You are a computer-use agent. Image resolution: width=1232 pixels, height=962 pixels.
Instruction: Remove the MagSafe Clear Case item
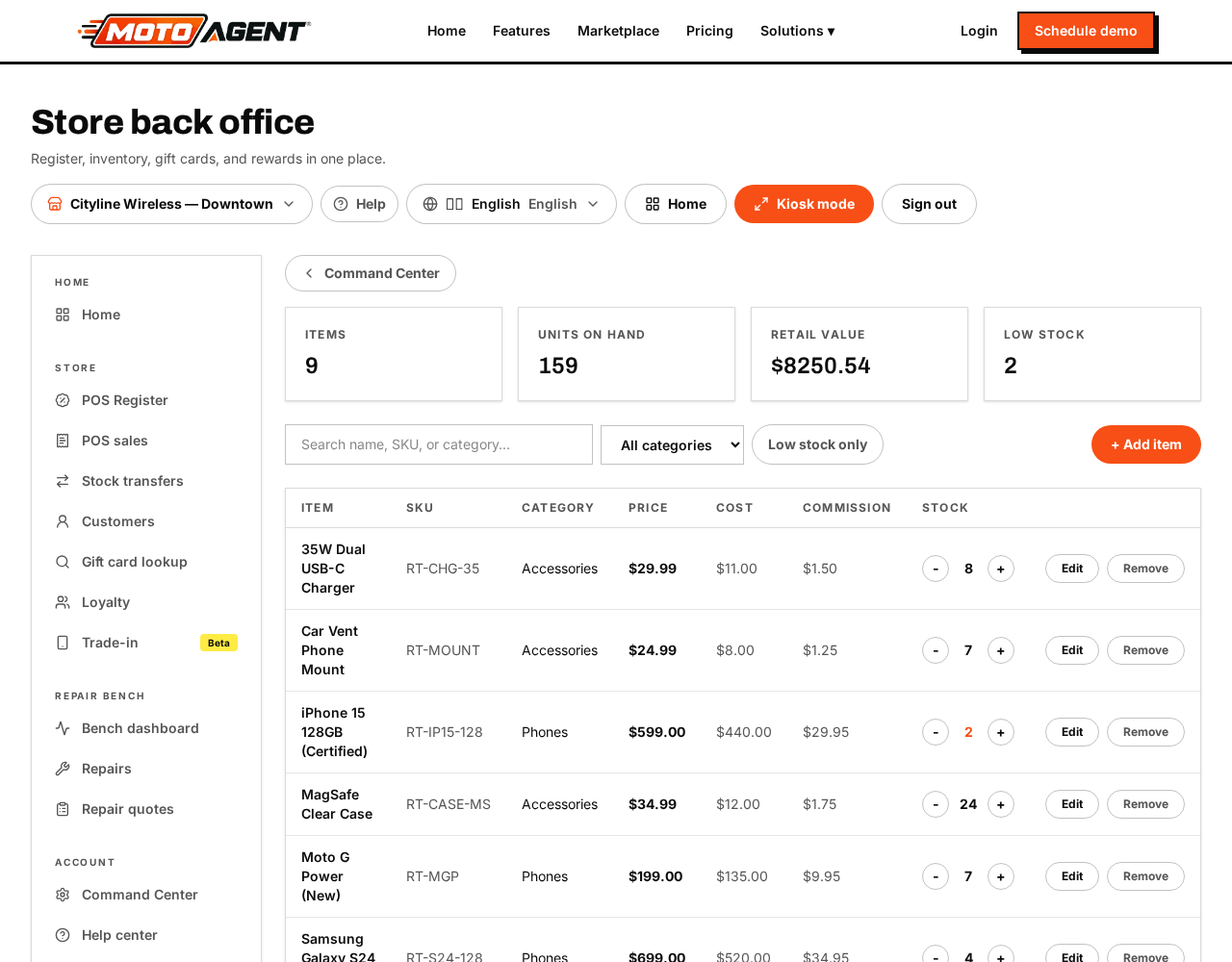[x=1145, y=804]
